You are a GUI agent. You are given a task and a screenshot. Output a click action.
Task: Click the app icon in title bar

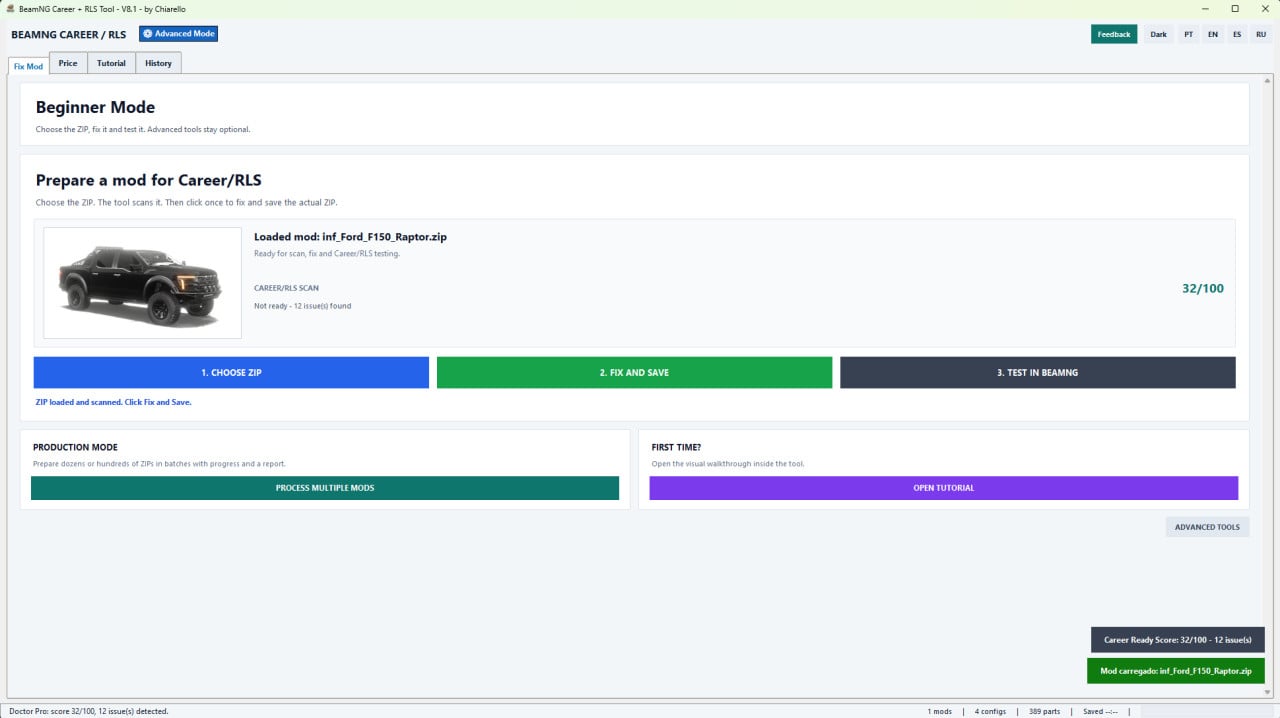(x=10, y=8)
